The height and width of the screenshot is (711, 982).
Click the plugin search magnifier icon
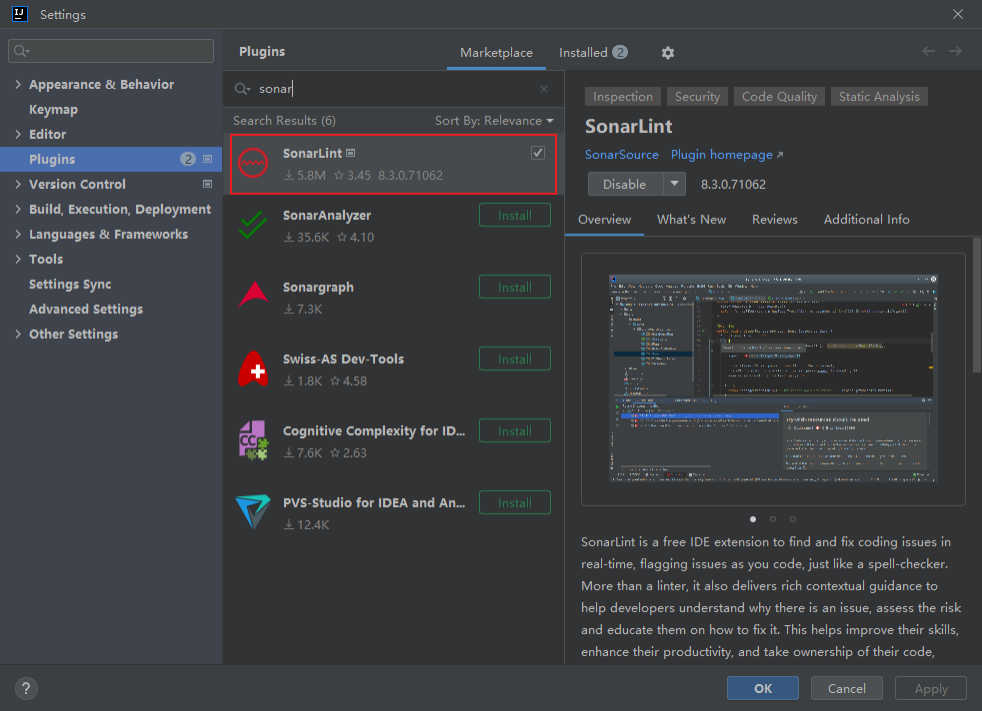242,89
